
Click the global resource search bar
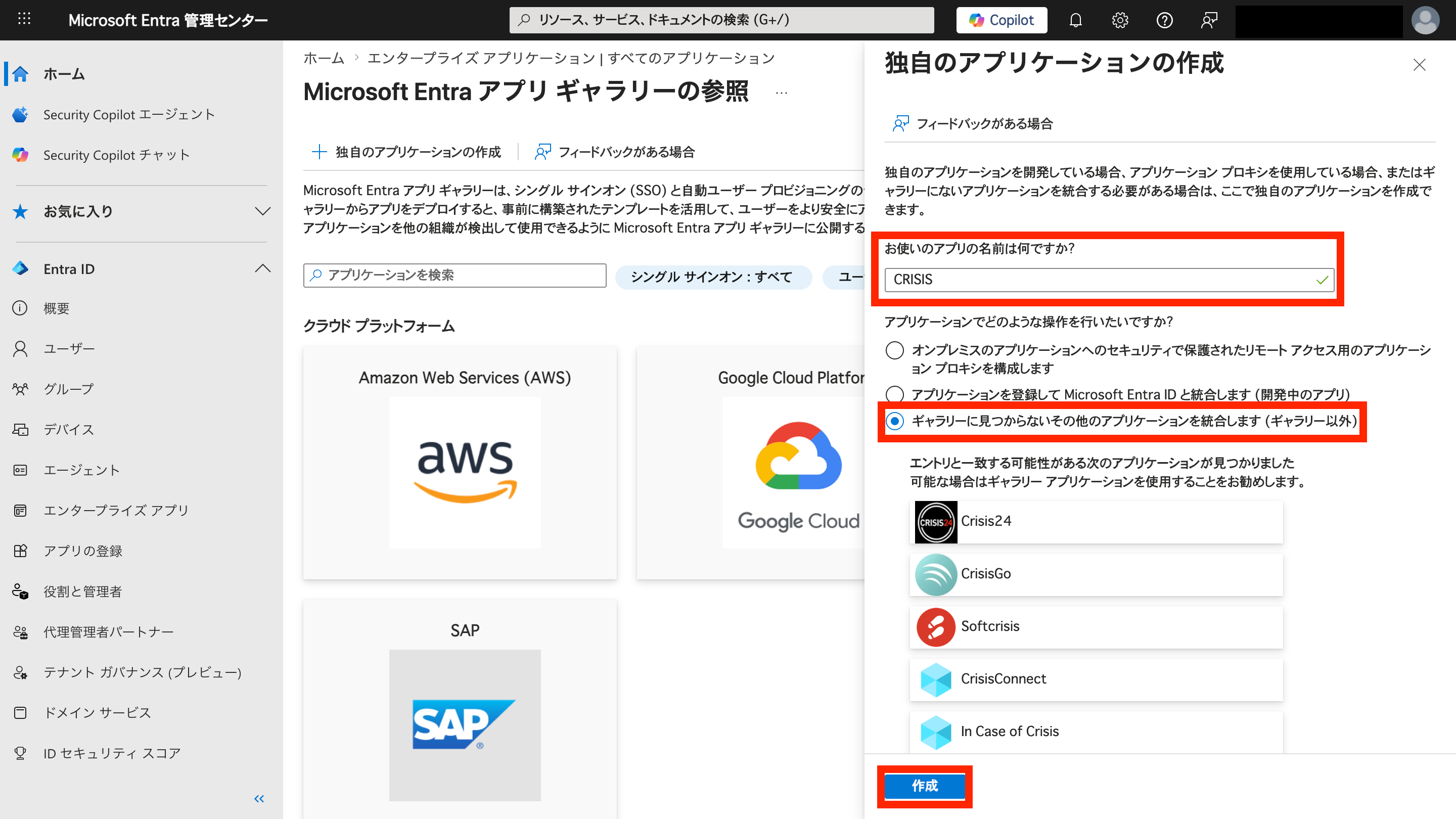click(x=722, y=20)
